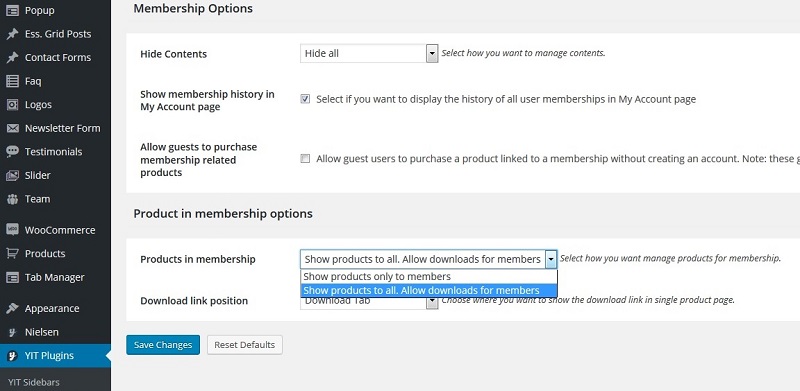Click the Testimonials speech bubble icon
The height and width of the screenshot is (391, 800).
12,152
